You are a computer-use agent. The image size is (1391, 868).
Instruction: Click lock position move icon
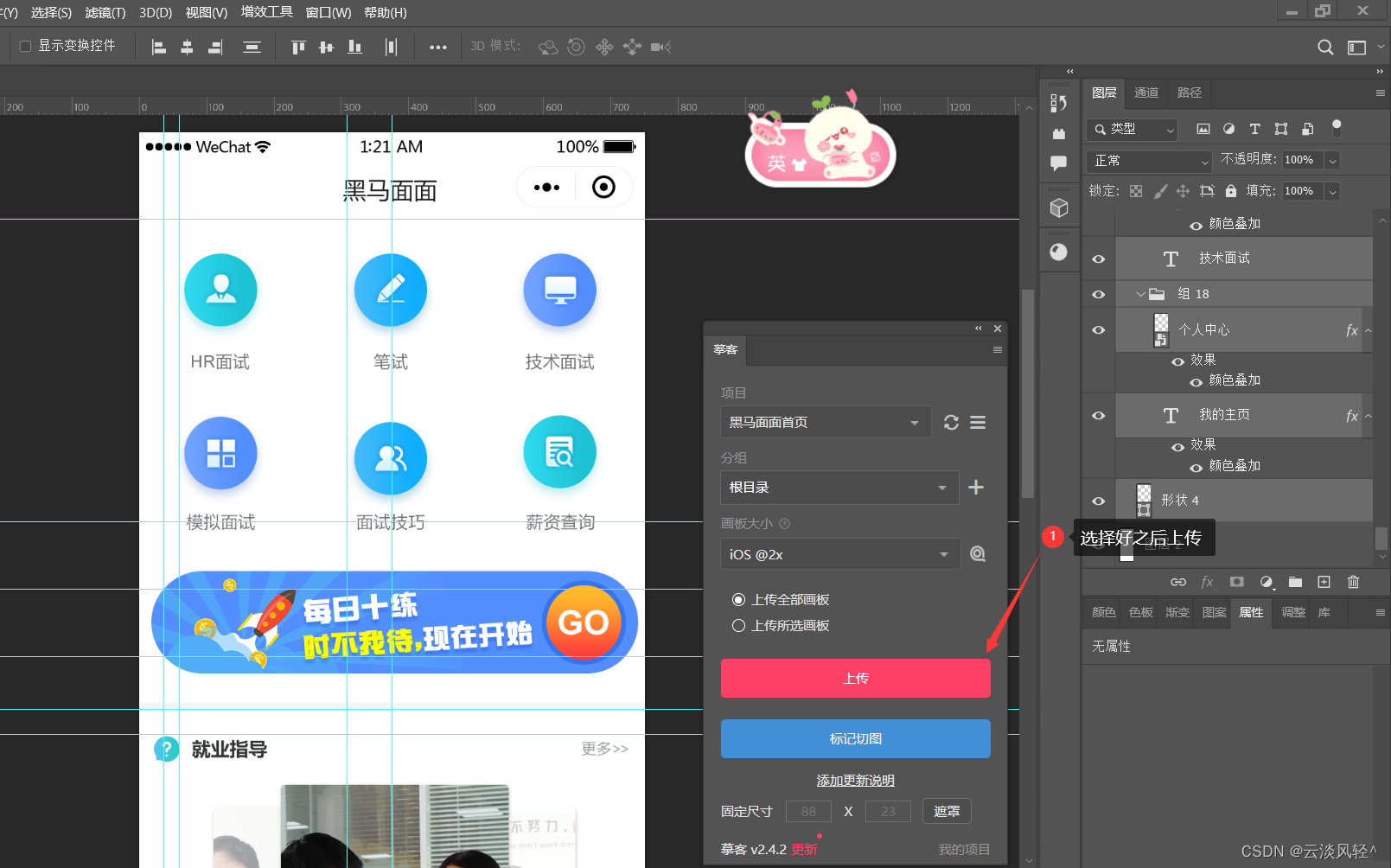(x=1183, y=191)
